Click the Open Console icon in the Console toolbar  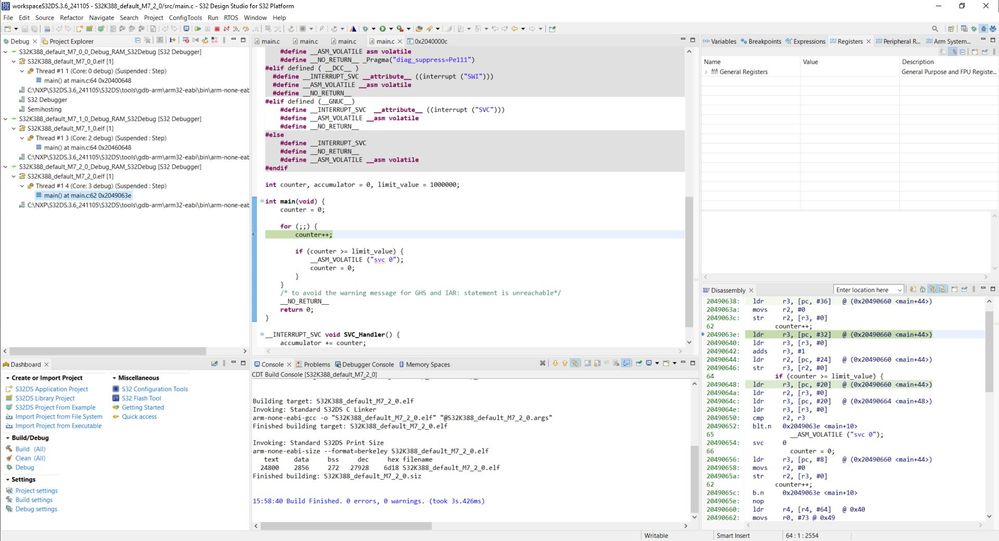point(666,363)
